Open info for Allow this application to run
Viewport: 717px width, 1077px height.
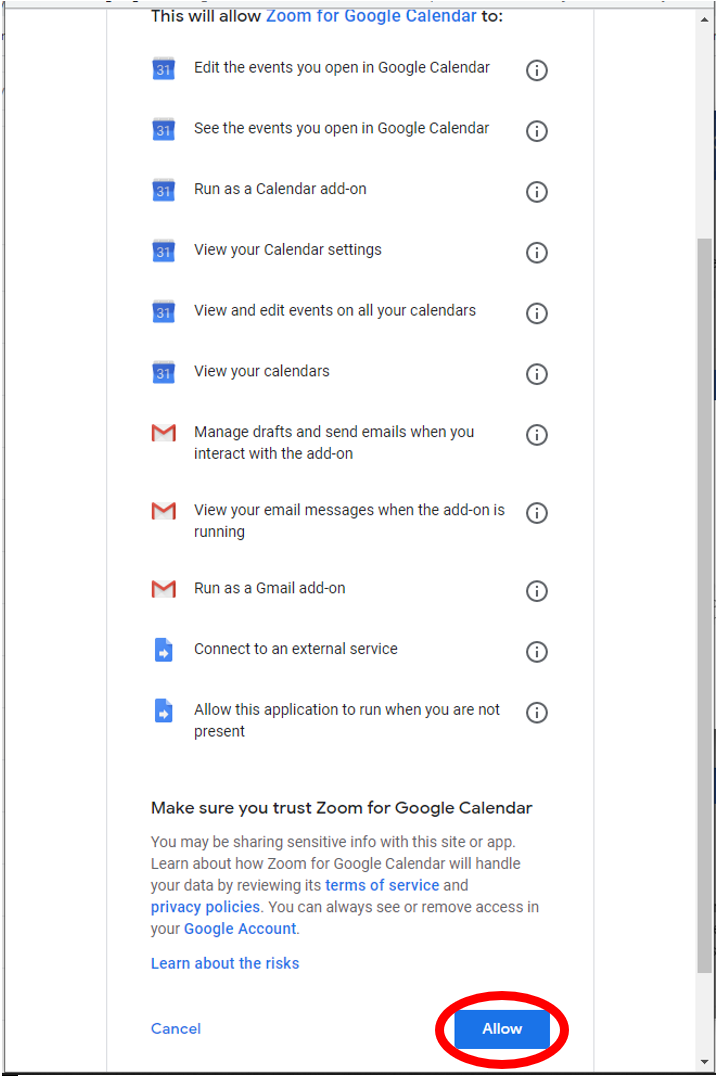(x=536, y=712)
